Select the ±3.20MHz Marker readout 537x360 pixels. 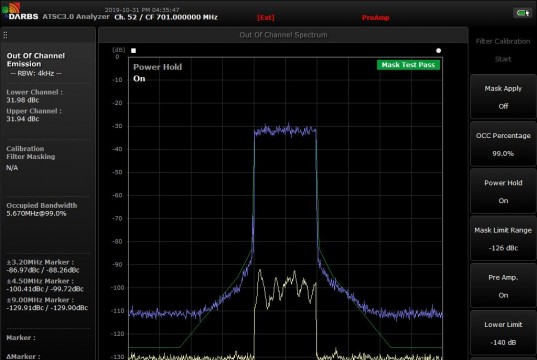click(x=42, y=266)
